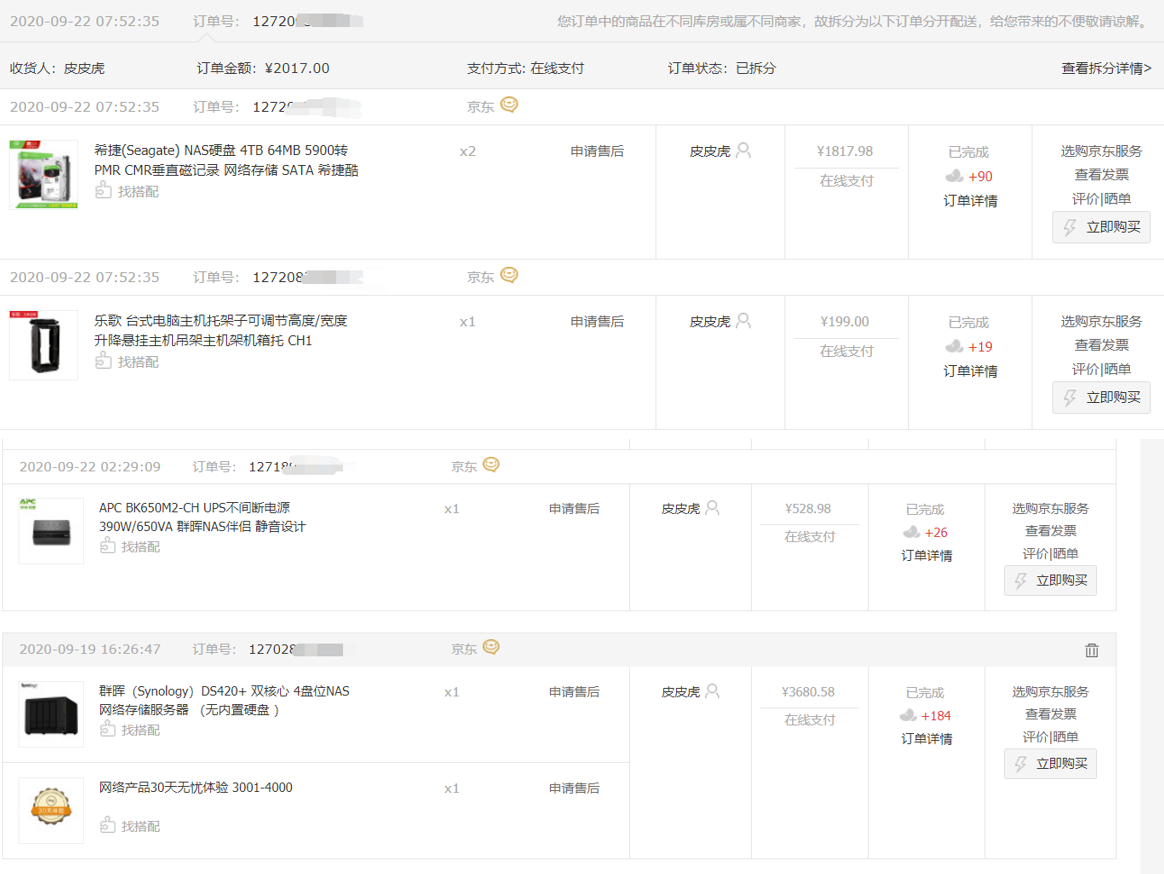1164x874 pixels.
Task: Click 申请售后 for Loctek bracket
Action: coord(597,322)
